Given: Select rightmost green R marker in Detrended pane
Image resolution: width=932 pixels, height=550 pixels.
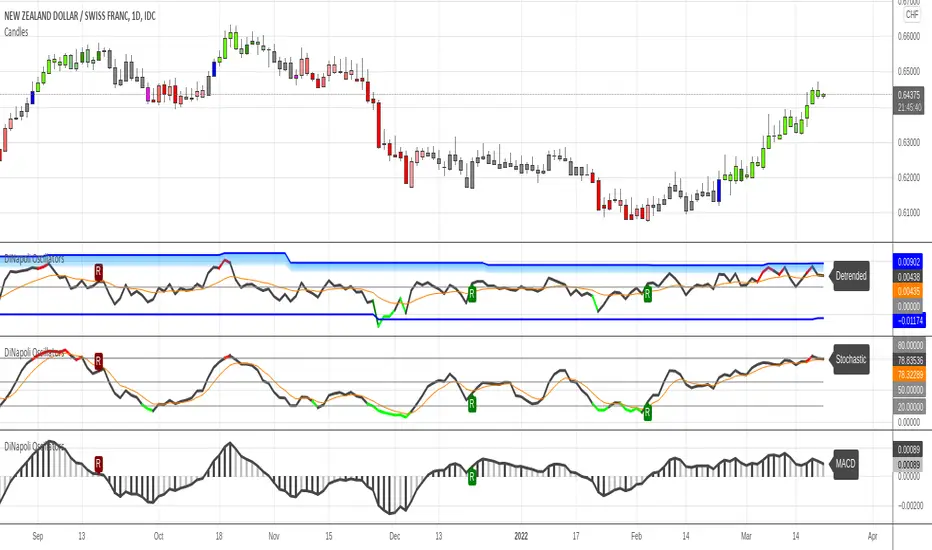Looking at the screenshot, I should click(x=647, y=293).
